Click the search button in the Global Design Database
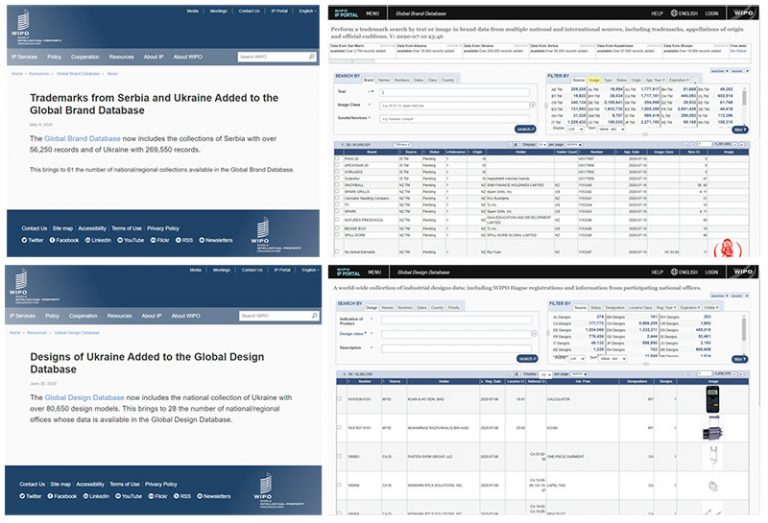Viewport: 768px width, 523px height. (528, 358)
